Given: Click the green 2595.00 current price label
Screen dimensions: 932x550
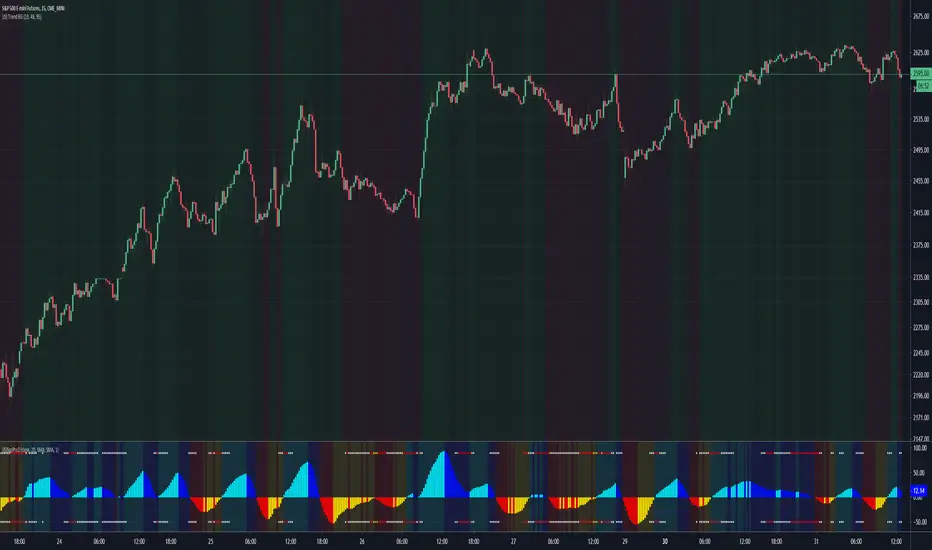Looking at the screenshot, I should (x=921, y=74).
